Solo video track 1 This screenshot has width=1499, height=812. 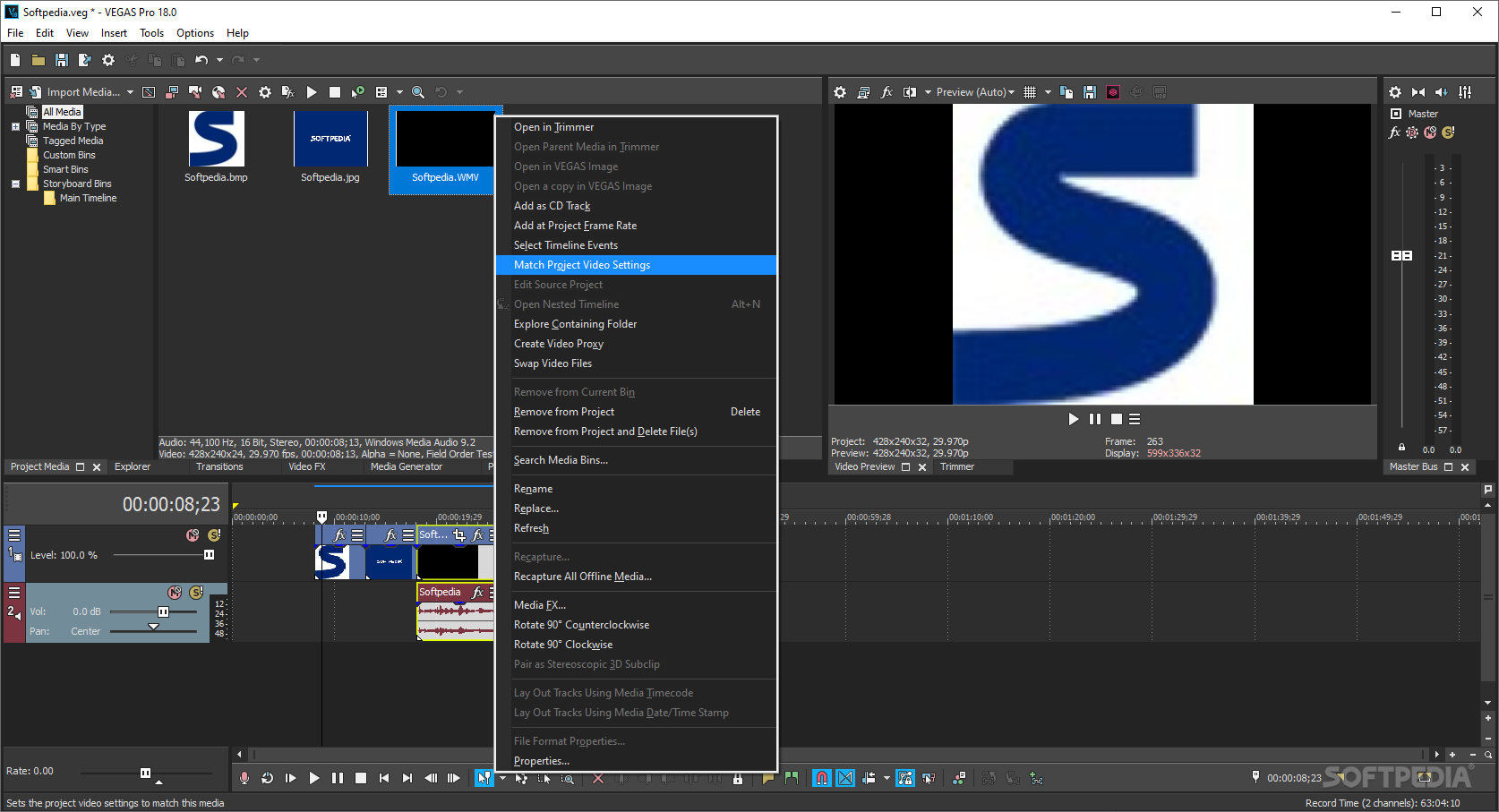point(214,535)
